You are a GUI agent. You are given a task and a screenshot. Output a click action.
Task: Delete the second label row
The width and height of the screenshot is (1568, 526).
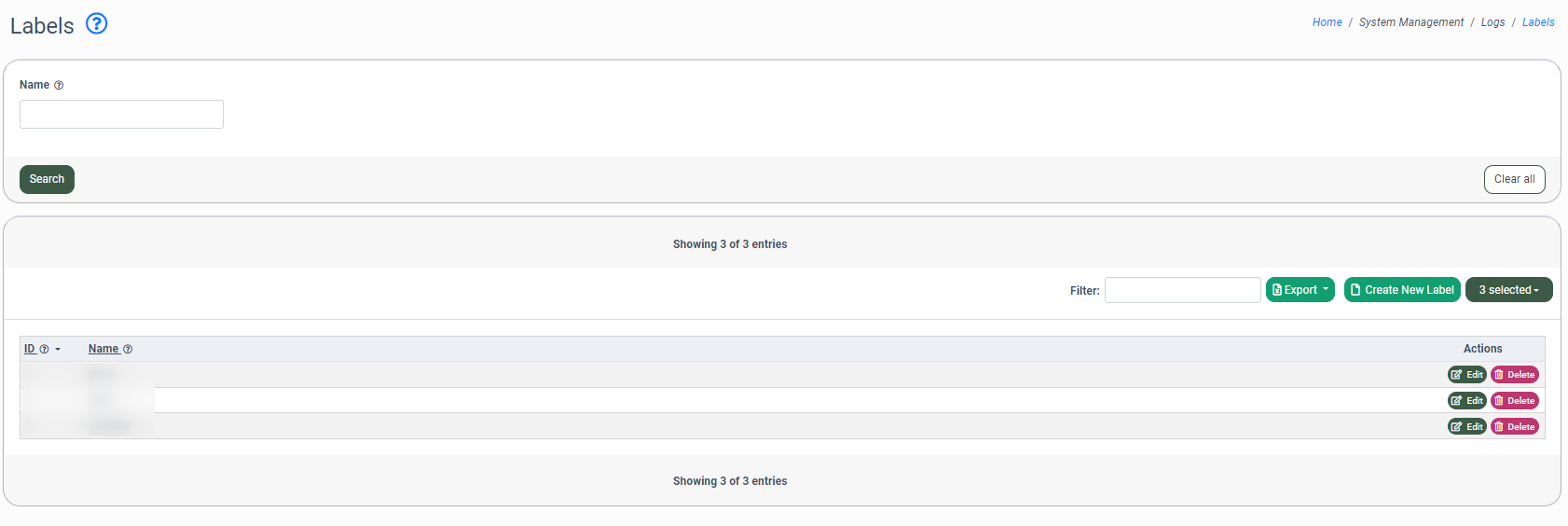[x=1514, y=401]
